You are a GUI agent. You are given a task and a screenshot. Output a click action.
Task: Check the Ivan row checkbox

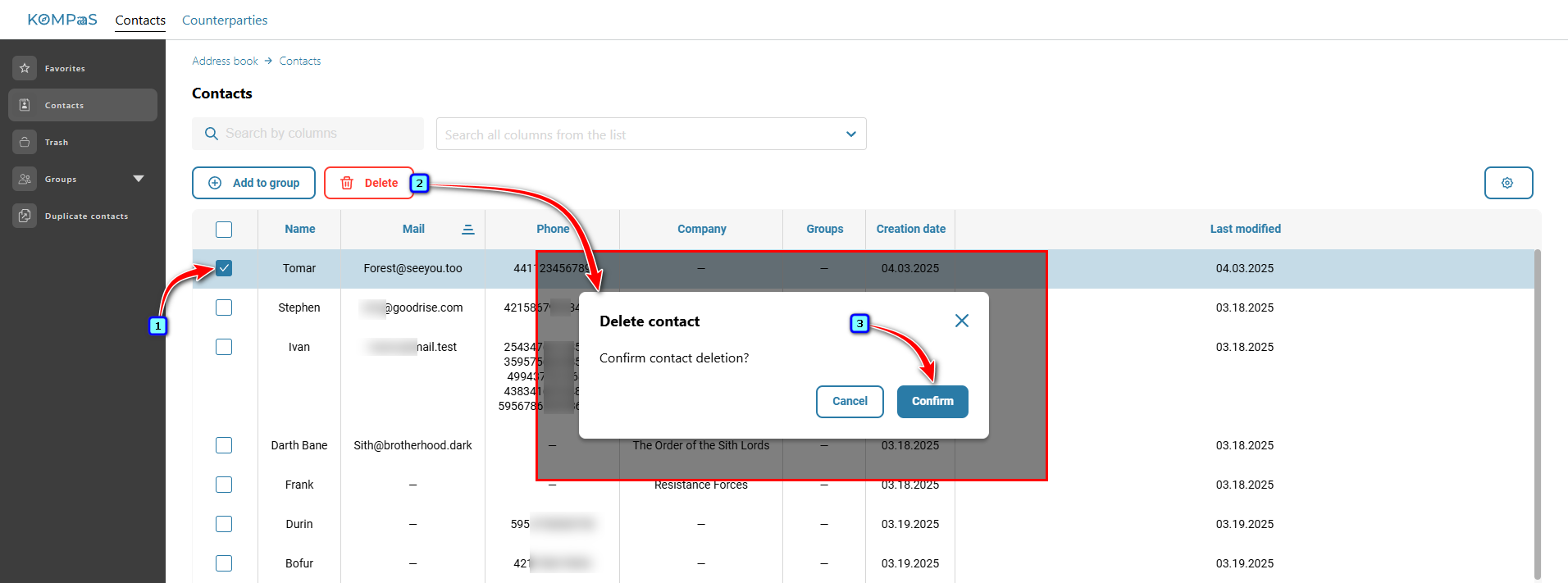click(x=224, y=347)
